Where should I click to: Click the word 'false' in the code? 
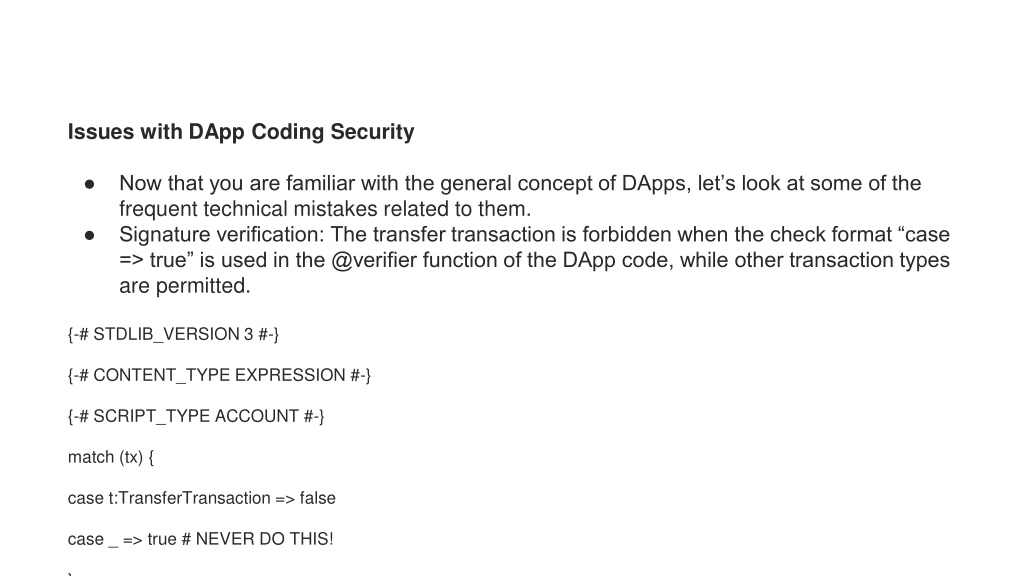tap(317, 498)
